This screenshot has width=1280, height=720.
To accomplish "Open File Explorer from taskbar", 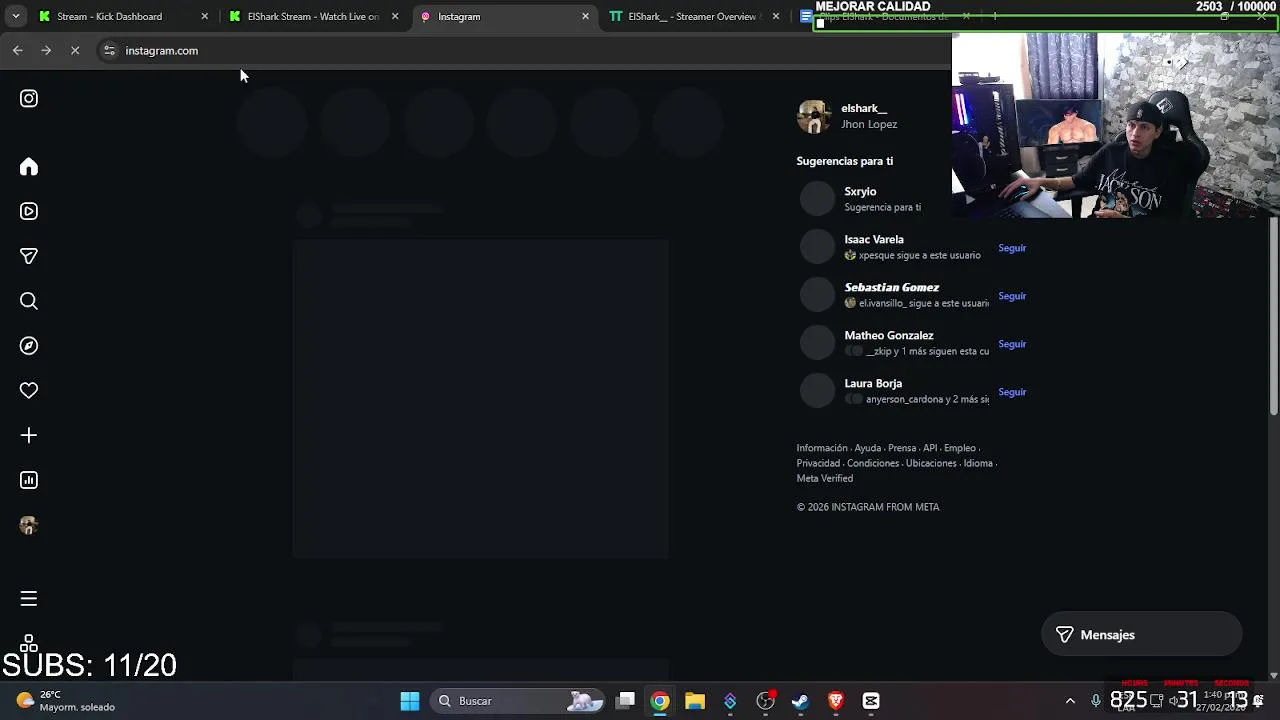I will tap(695, 701).
